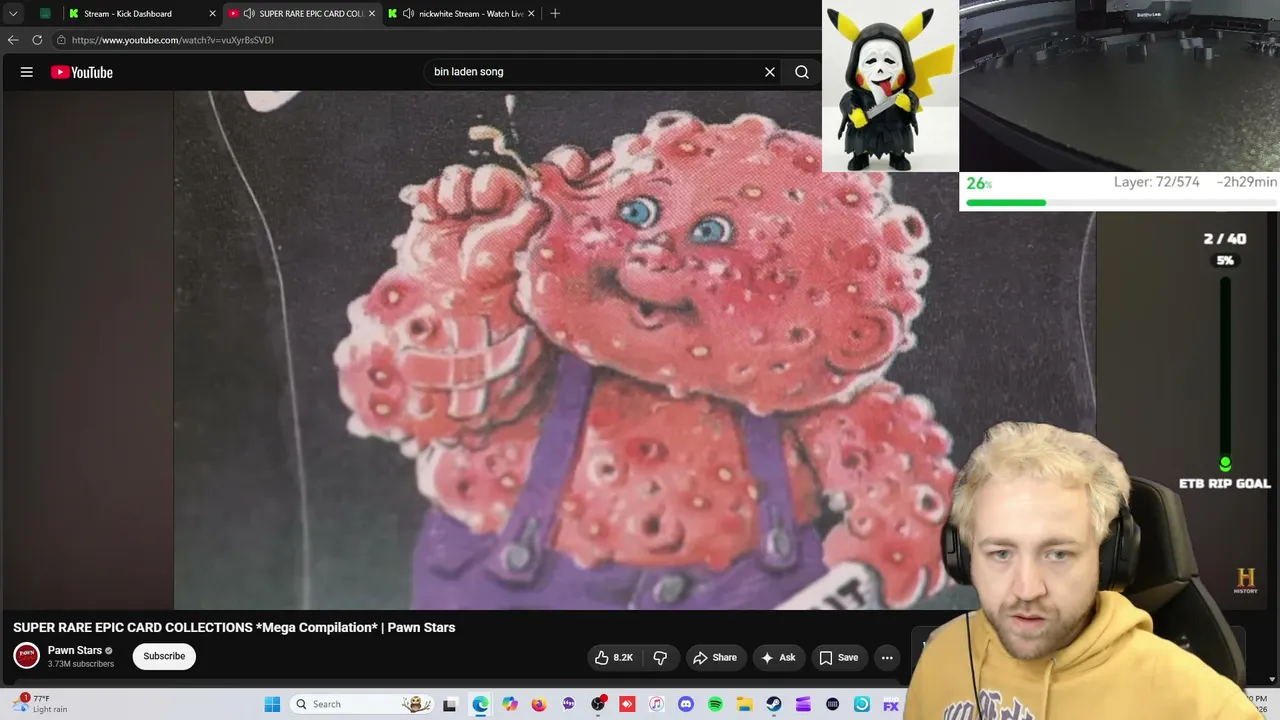Subscribe to the Pawn Stars channel
Image resolution: width=1280 pixels, height=720 pixels.
pos(164,656)
